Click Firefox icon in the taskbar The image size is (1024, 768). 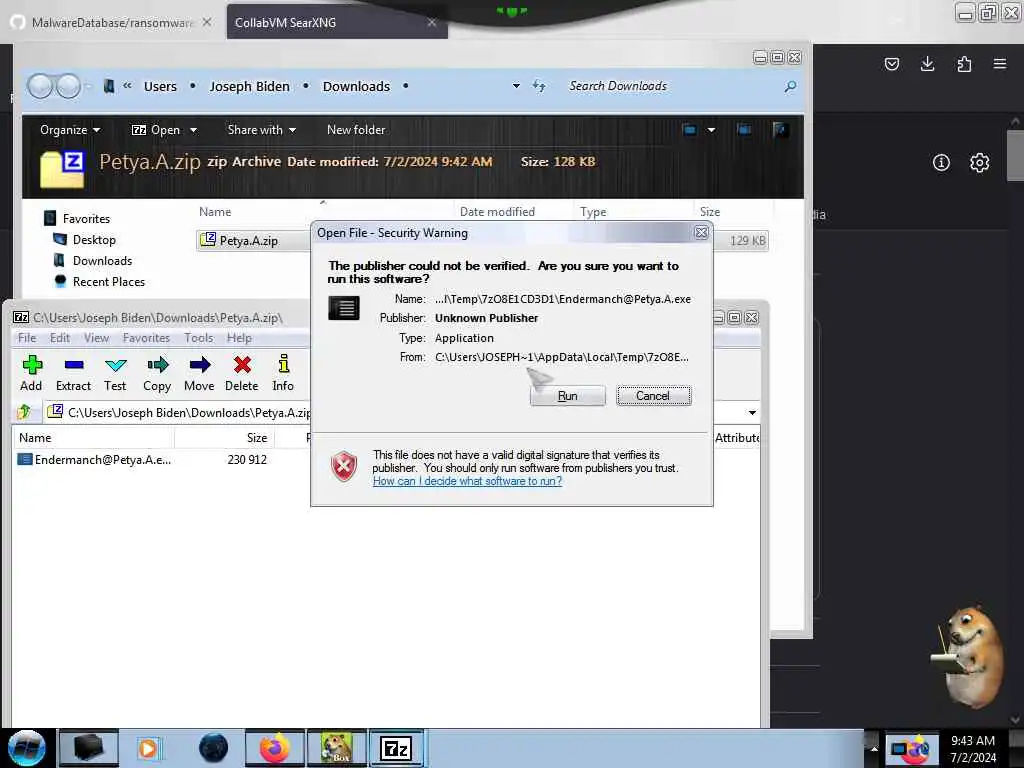[x=275, y=748]
